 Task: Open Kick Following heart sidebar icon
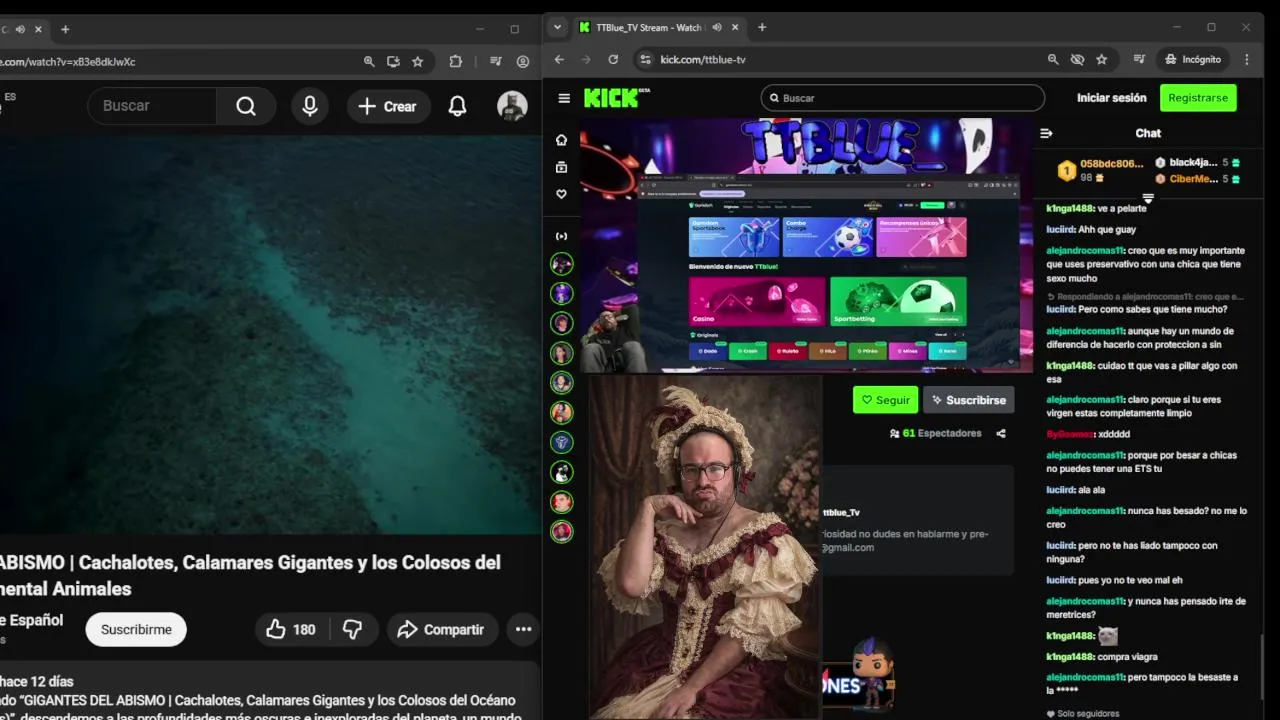[x=561, y=194]
